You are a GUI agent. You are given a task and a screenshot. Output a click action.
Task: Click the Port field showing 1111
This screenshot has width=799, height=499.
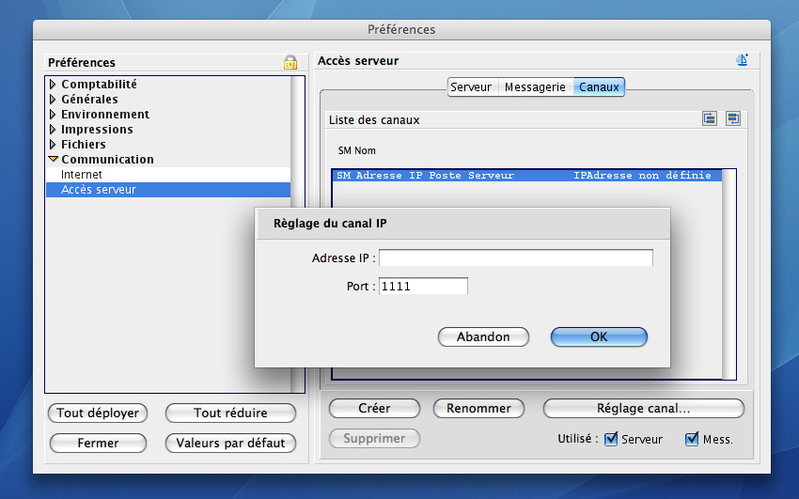pyautogui.click(x=423, y=286)
